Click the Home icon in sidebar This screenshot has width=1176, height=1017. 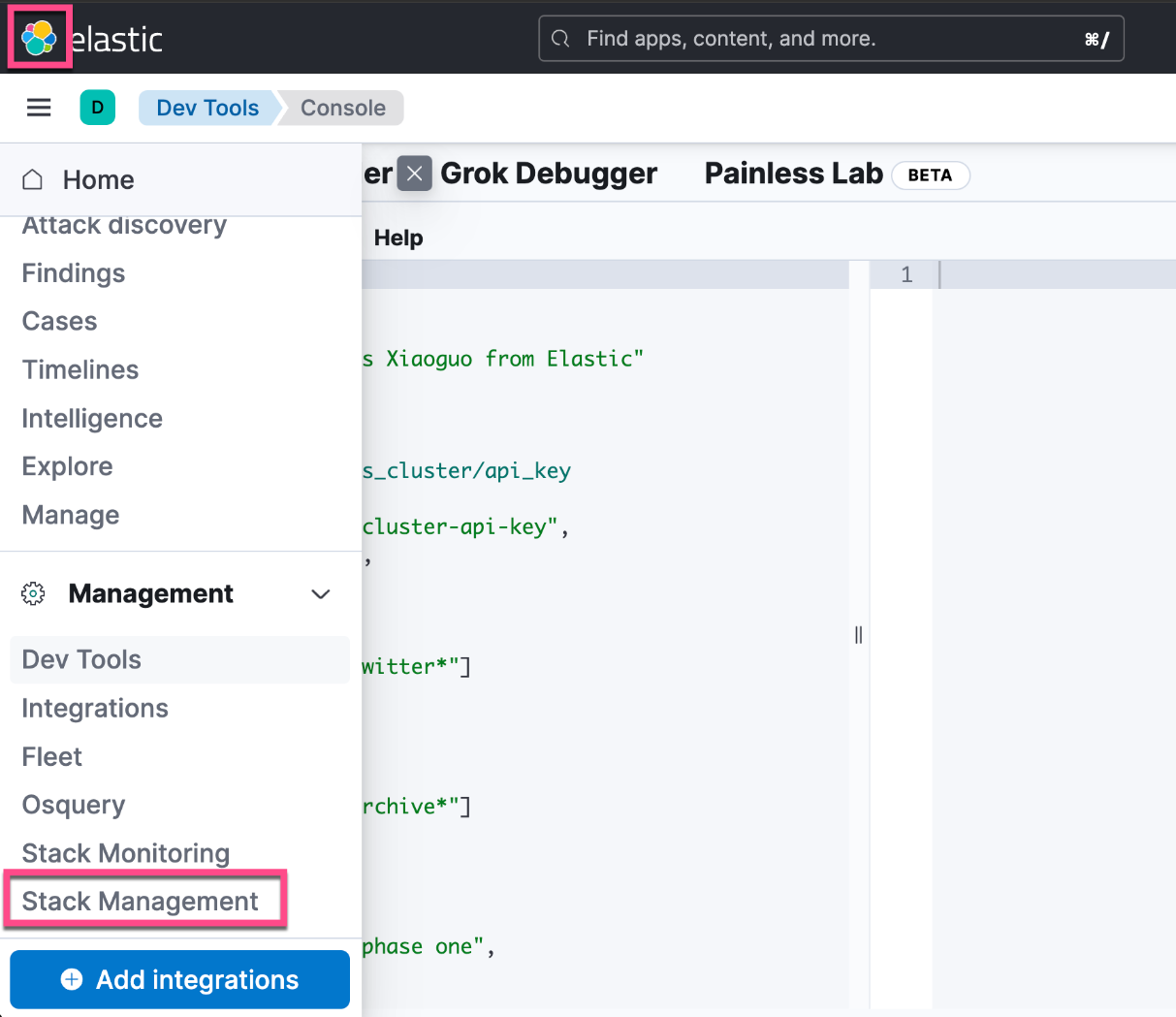33,179
